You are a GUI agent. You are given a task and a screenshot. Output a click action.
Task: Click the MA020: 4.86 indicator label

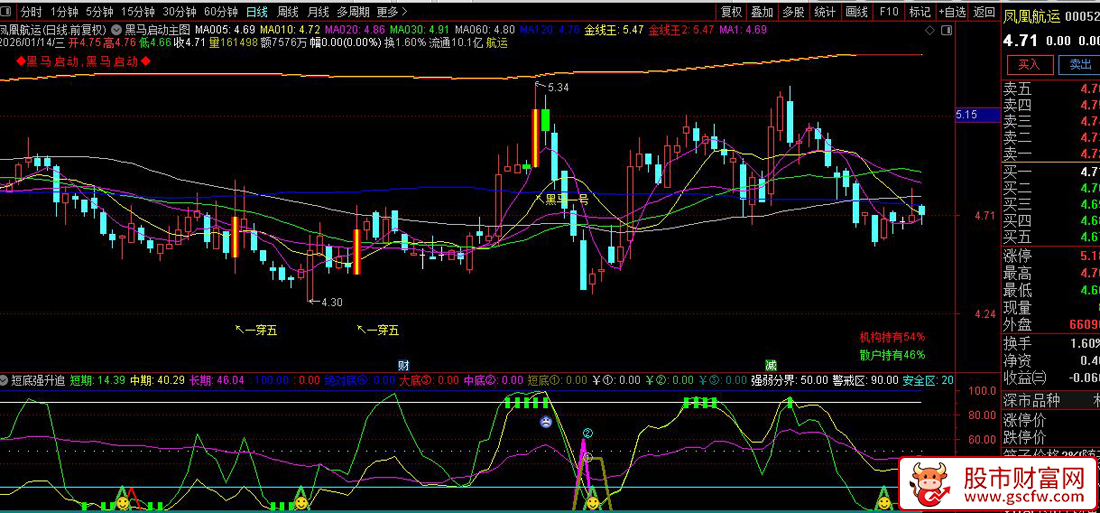pos(355,30)
